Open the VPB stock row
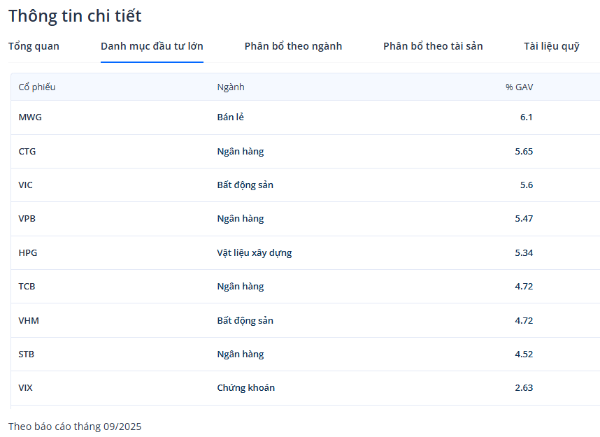This screenshot has width=600, height=437. tap(28, 219)
